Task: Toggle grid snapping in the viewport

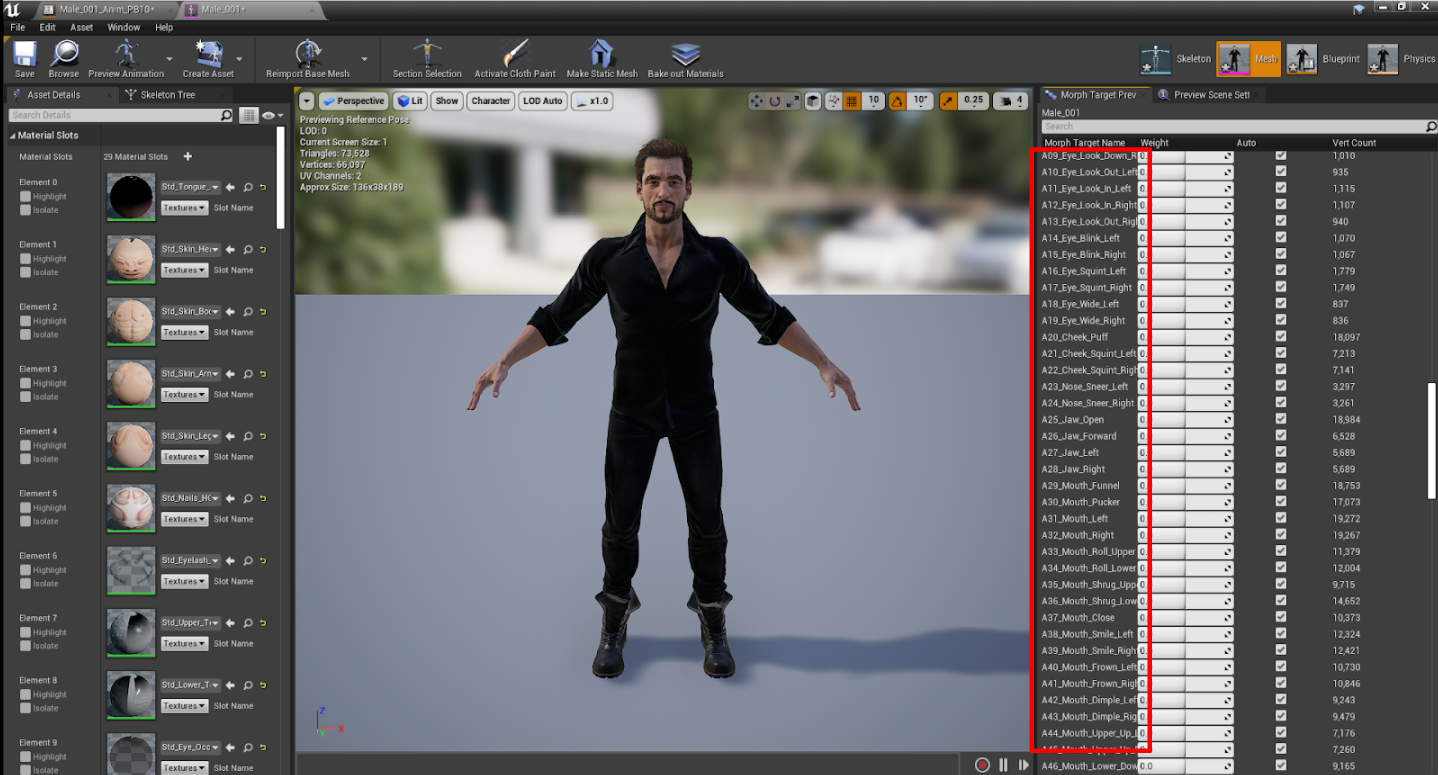Action: (852, 101)
